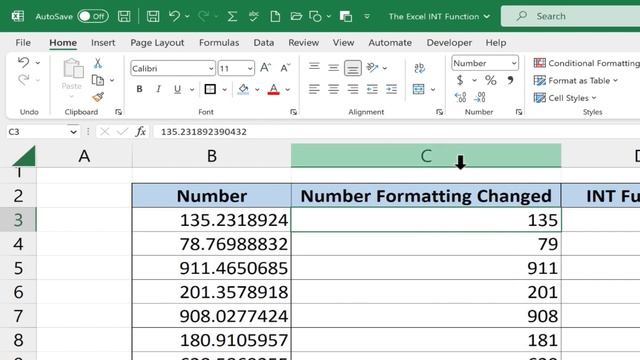640x360 pixels.
Task: Toggle the AutoSave switch
Action: [x=93, y=16]
